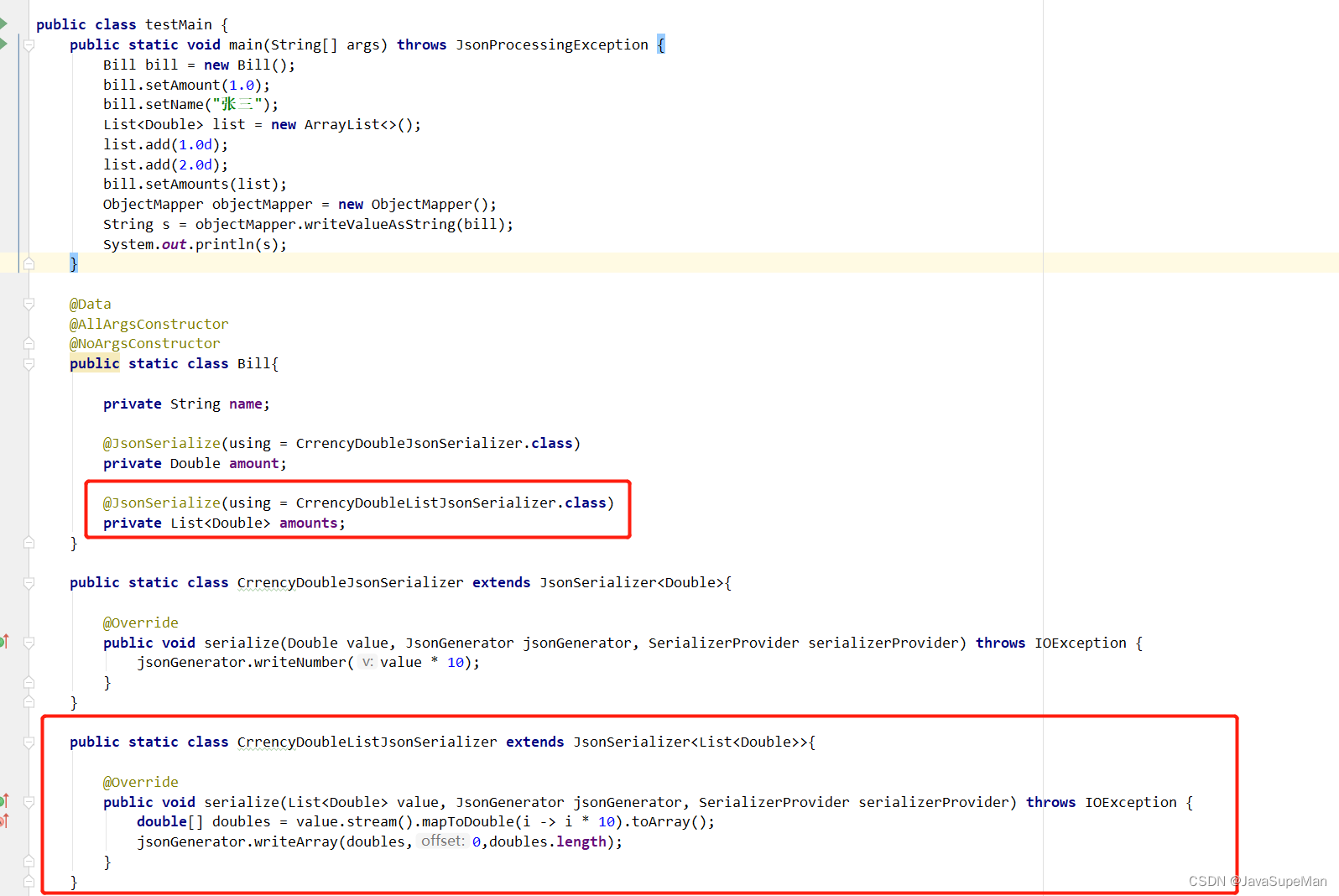Click bill.setAmounts(list) statement
This screenshot has width=1339, height=896.
coord(195,184)
